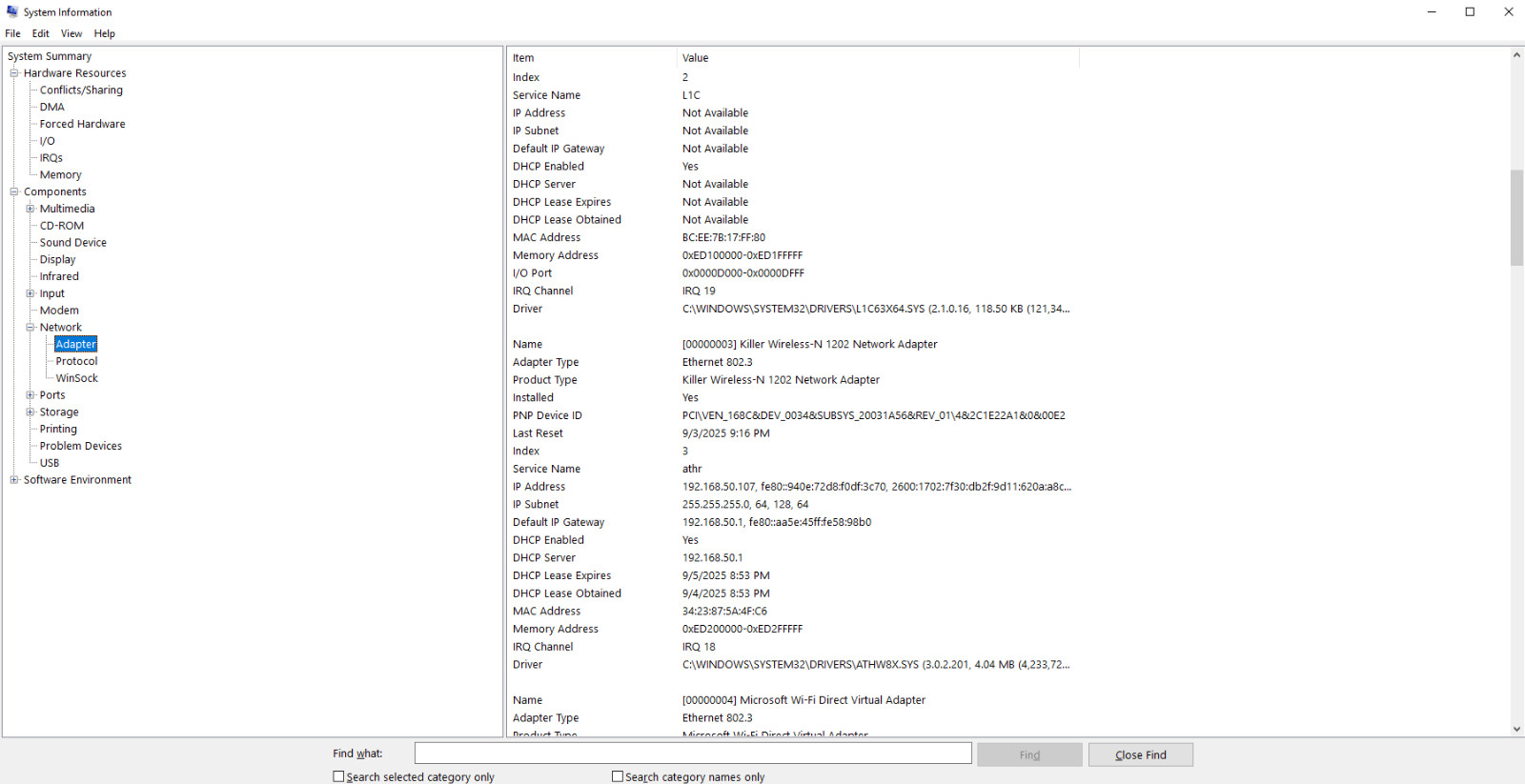Image resolution: width=1525 pixels, height=784 pixels.
Task: Click the System Information app icon in title bar
Action: pos(12,11)
